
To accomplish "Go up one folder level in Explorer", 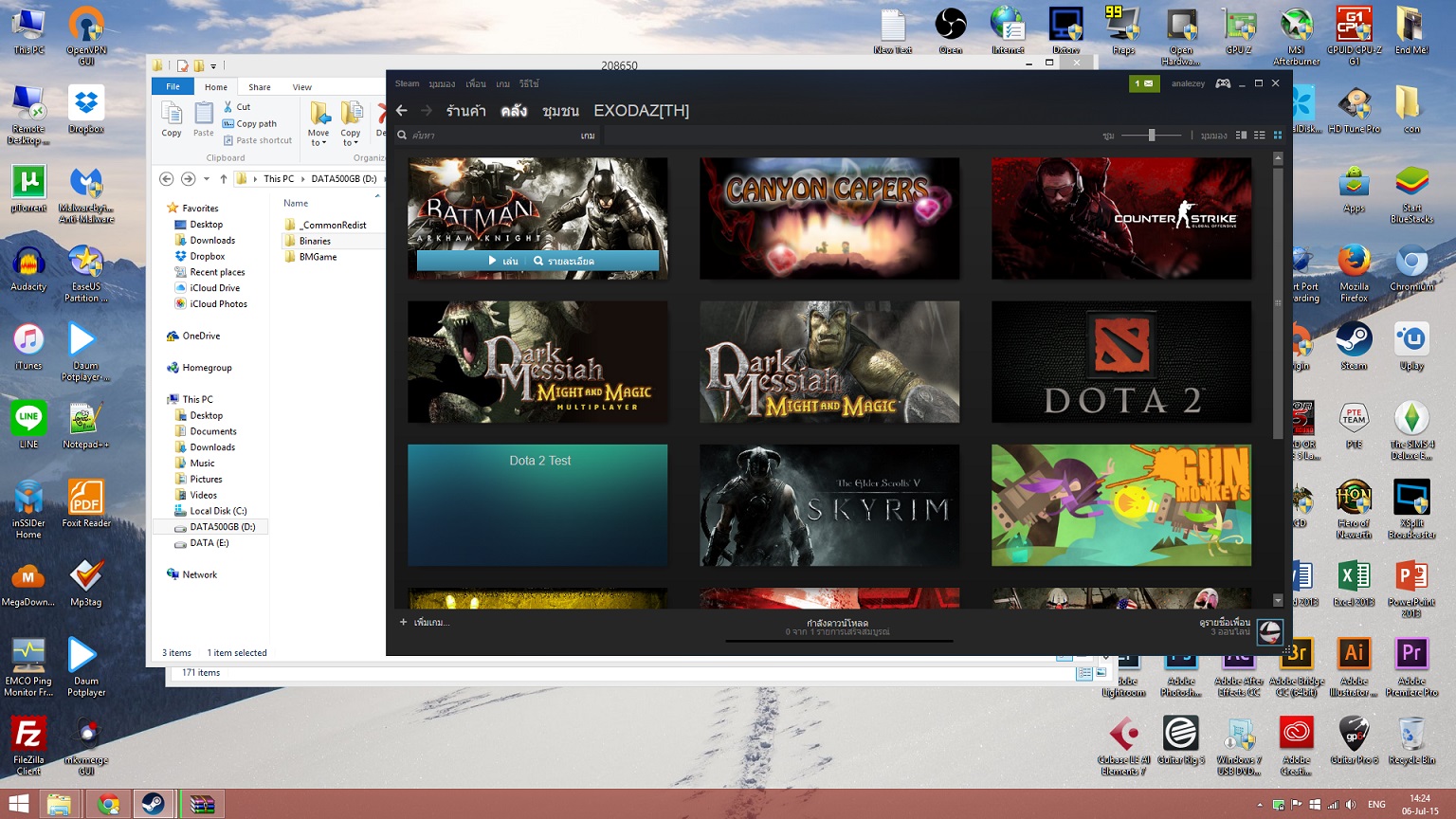I will point(224,178).
